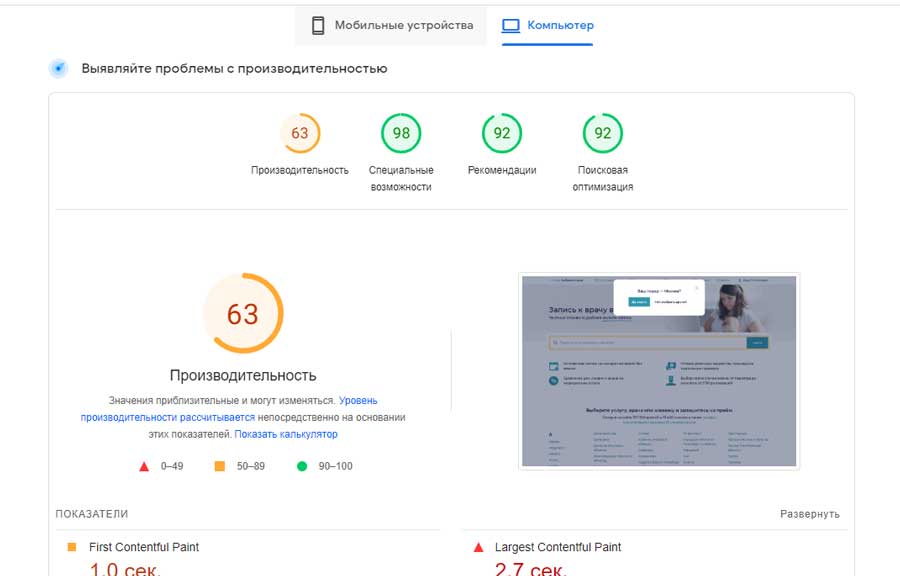Open the Показать калькулятор link

[286, 433]
